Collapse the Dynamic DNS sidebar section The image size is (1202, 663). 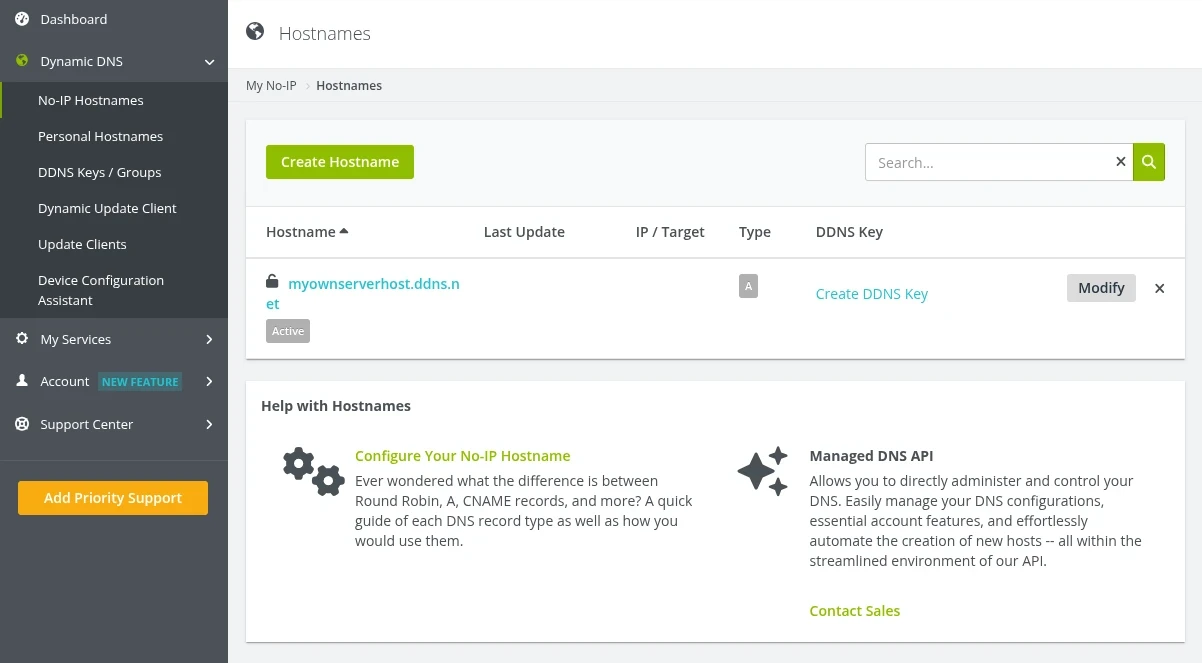tap(209, 62)
